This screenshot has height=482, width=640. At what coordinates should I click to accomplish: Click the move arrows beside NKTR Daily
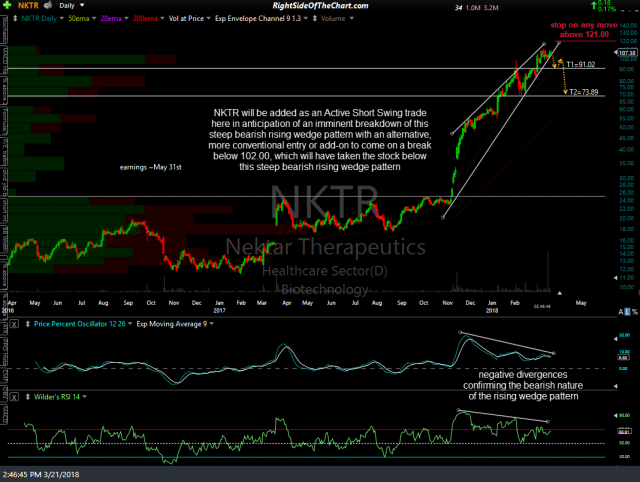tap(15, 18)
